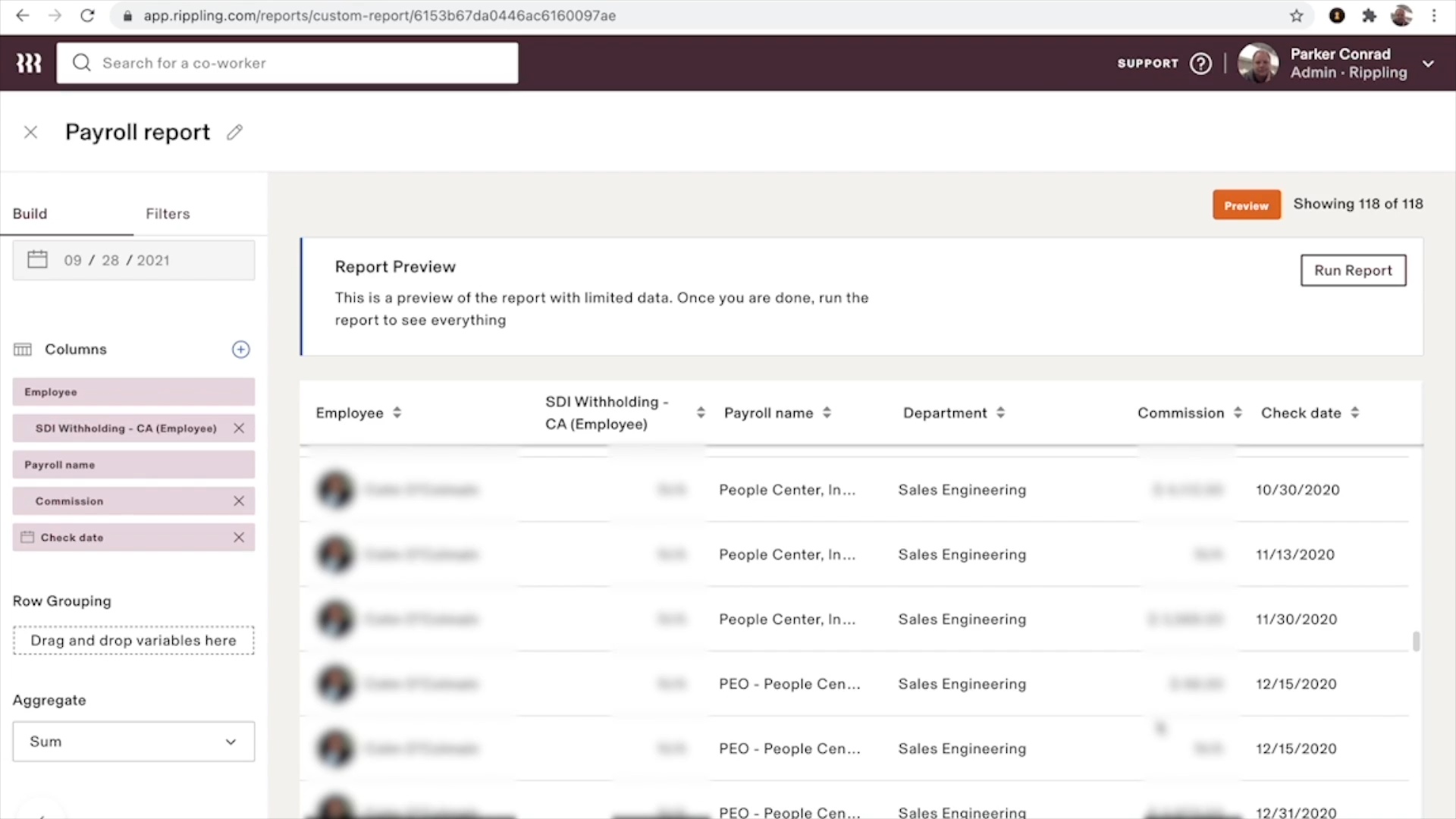Sort by SDI Withholding column arrows
Image resolution: width=1456 pixels, height=819 pixels.
[x=701, y=413]
